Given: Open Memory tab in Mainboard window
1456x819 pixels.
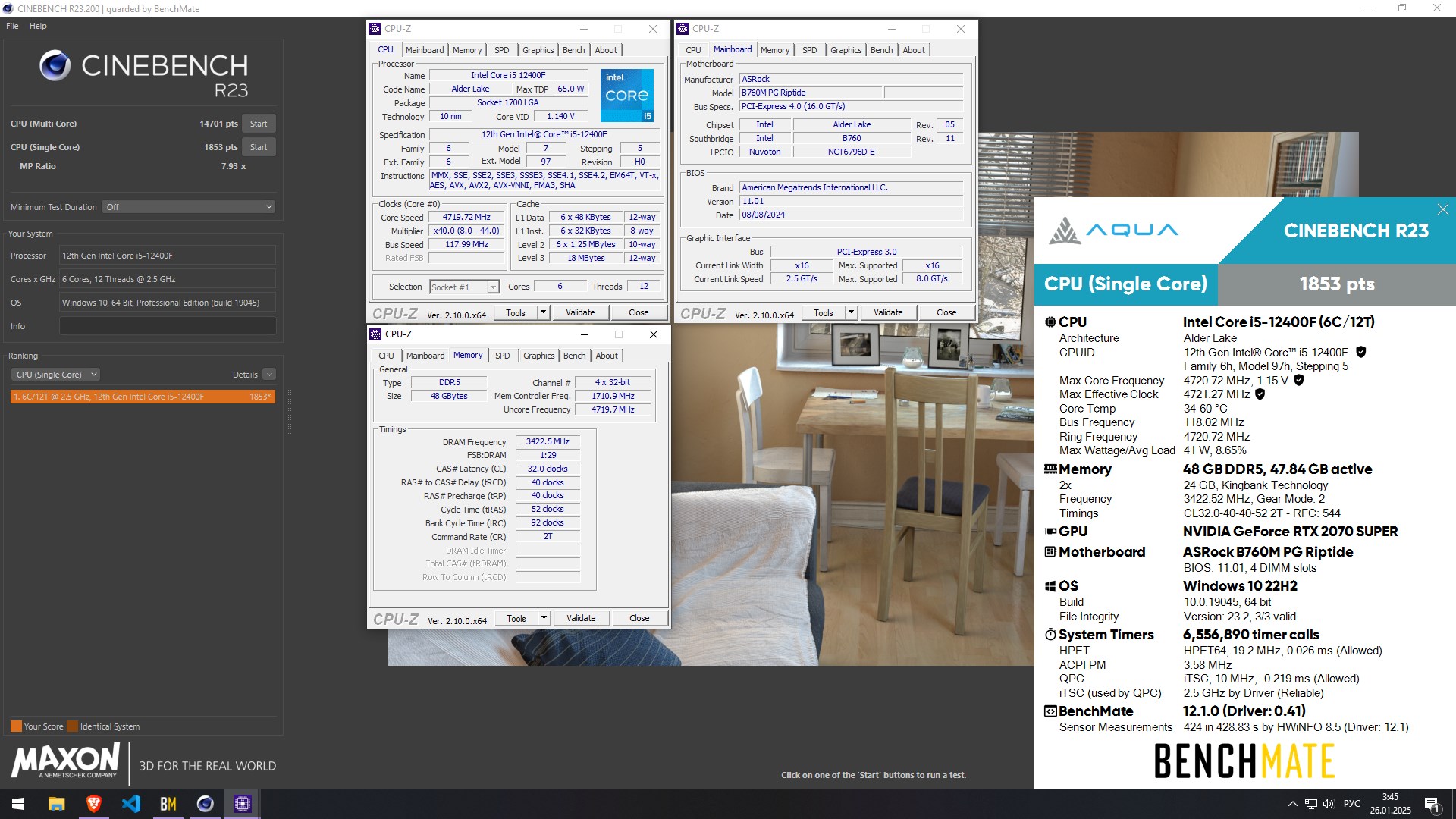Looking at the screenshot, I should click(775, 50).
